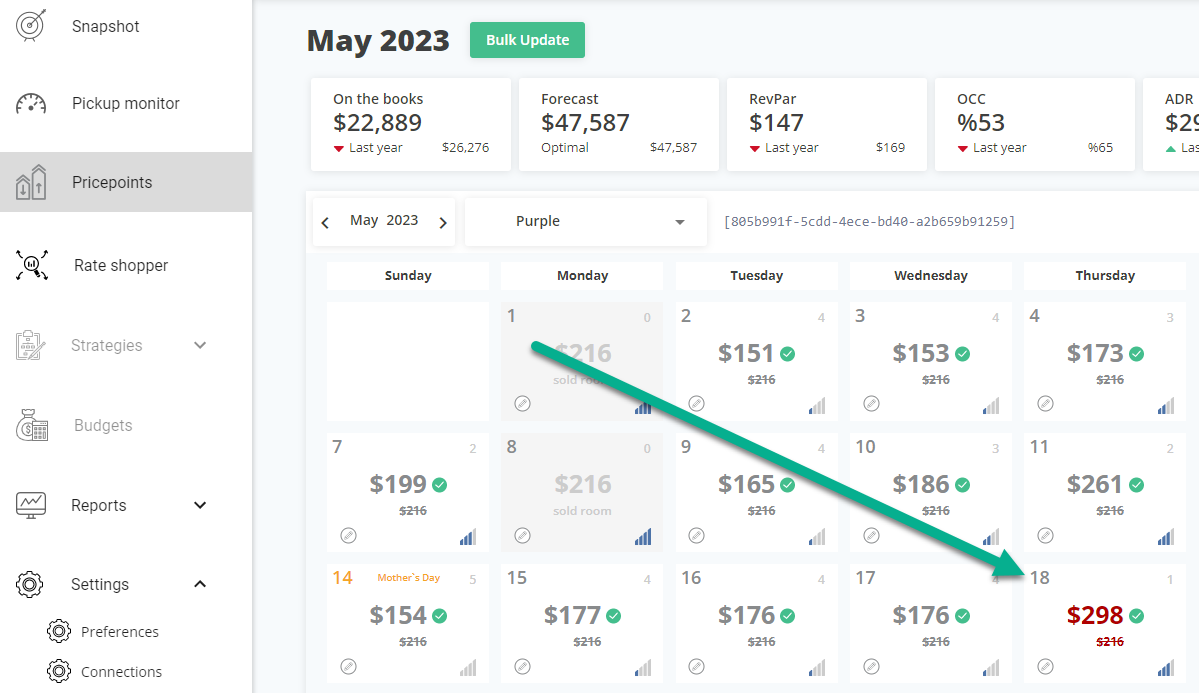Click green check next to $173 price
Image resolution: width=1199 pixels, height=693 pixels.
pos(1137,354)
